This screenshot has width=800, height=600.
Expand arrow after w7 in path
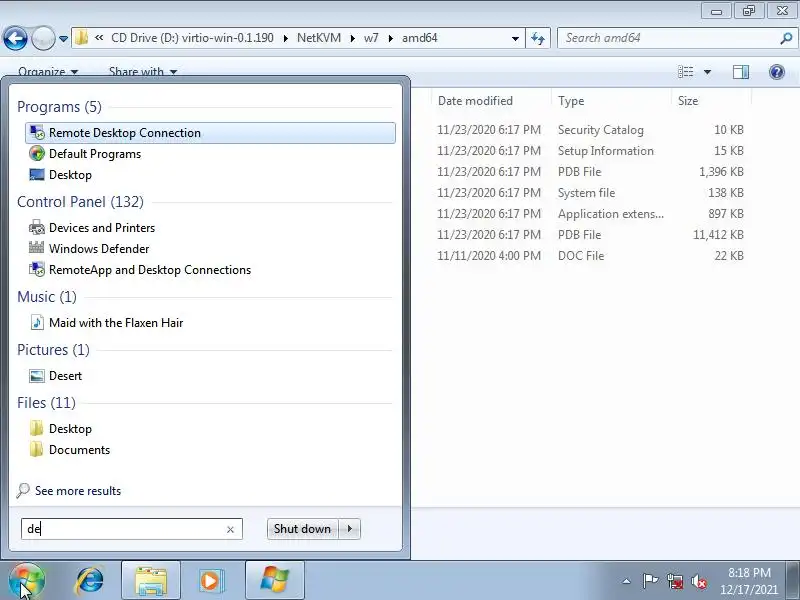390,38
